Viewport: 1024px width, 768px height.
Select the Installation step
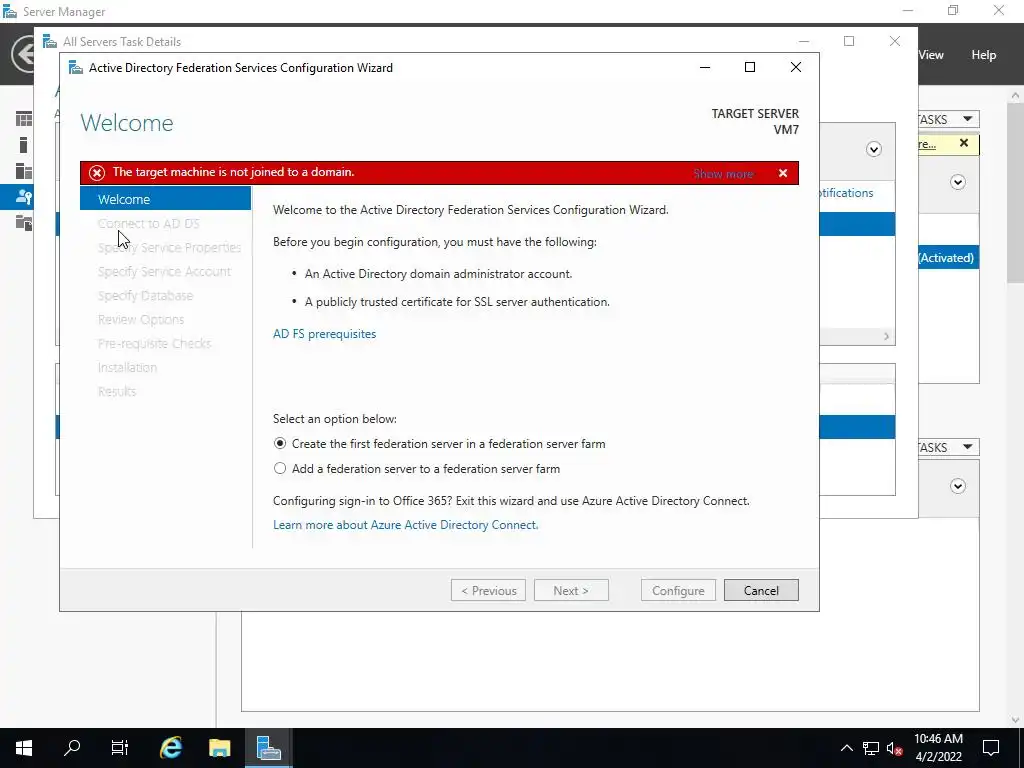pyautogui.click(x=127, y=367)
